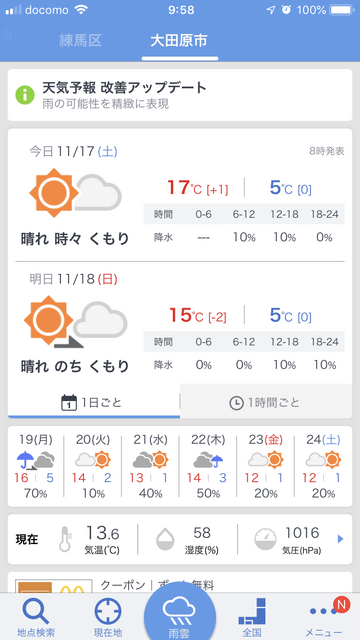
Task: Tap today's sunny-and-cloudy weather icon
Action: point(76,193)
